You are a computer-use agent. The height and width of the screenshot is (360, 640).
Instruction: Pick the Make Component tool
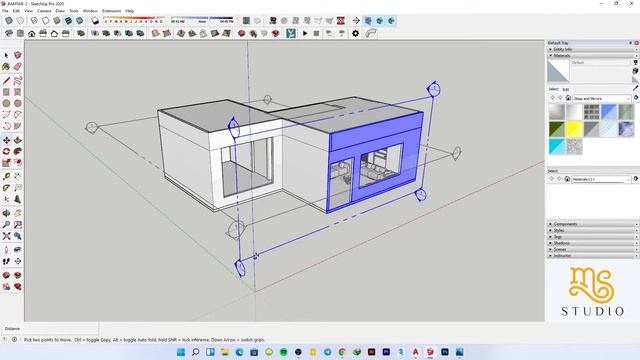18,55
